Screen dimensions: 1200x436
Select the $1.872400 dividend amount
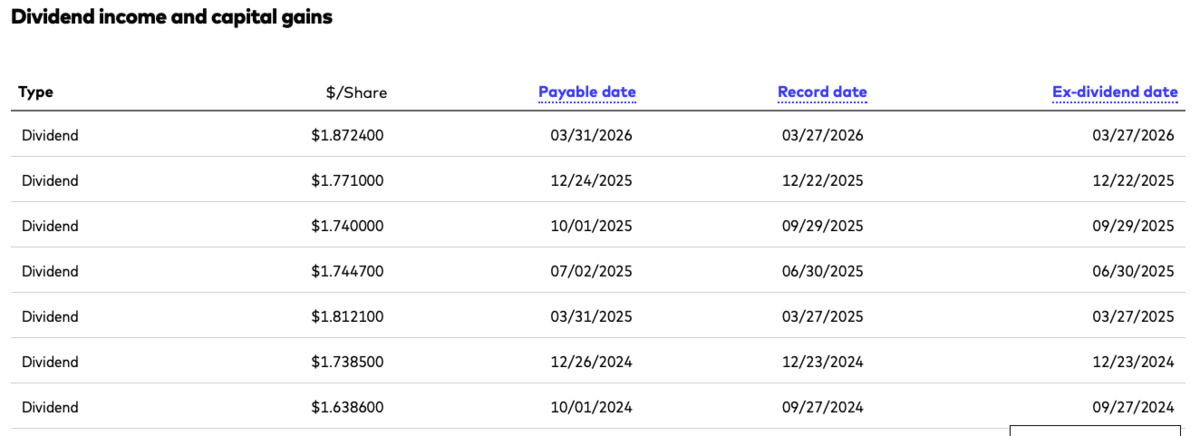[x=347, y=136]
